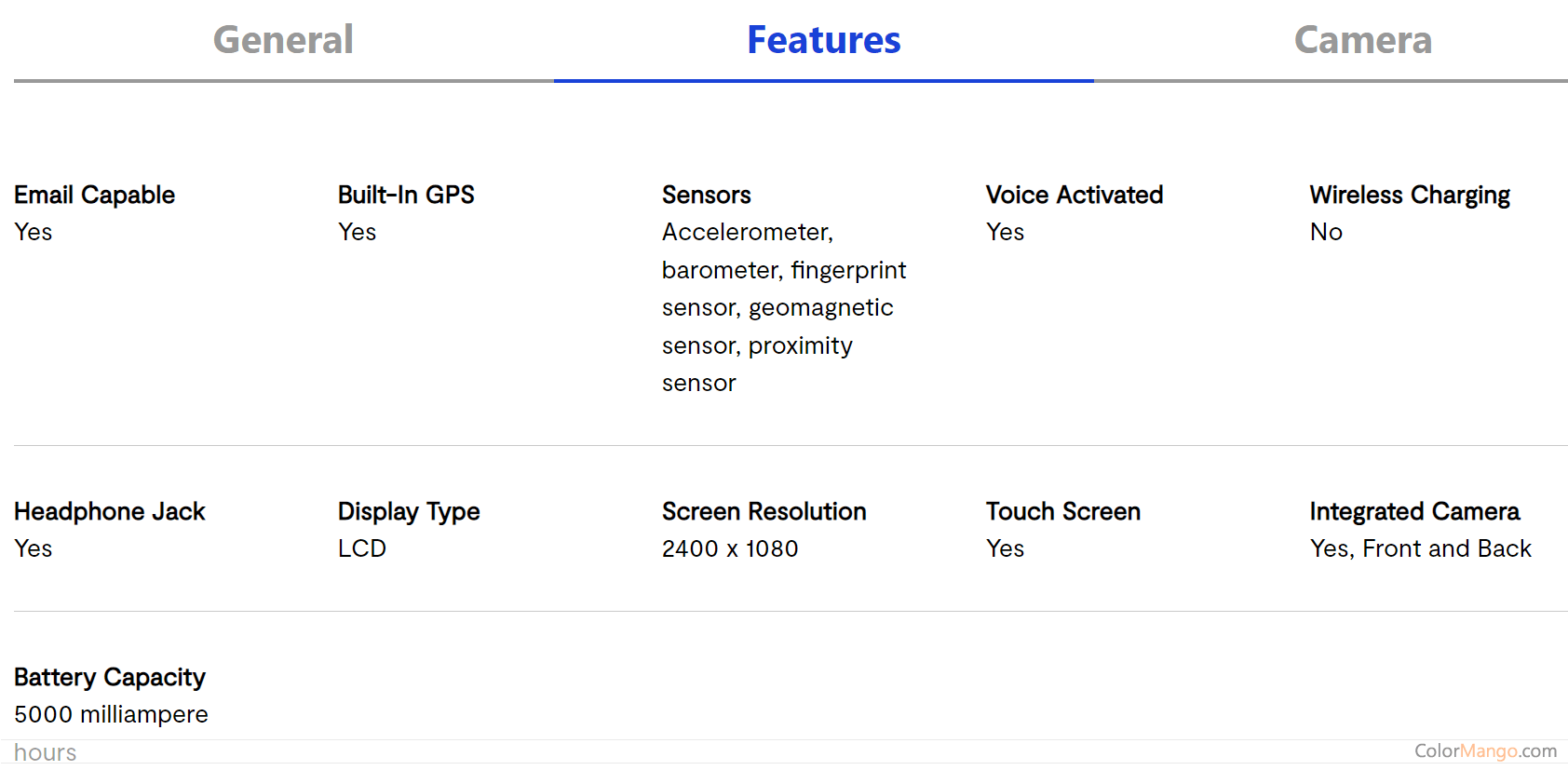Click the Screen Resolution heading
Screen dimensions: 1568x784
tap(764, 511)
